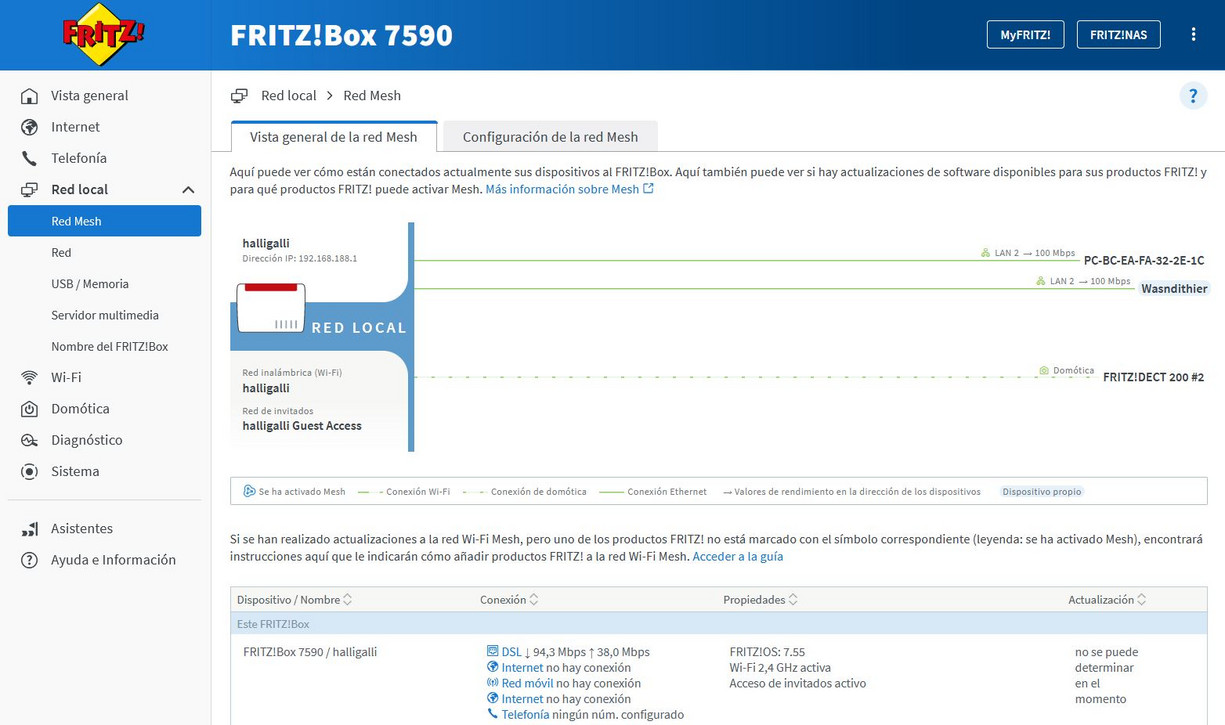Viewport: 1225px width, 725px height.
Task: Click the Internet globe icon in sidebar
Action: pyautogui.click(x=30, y=127)
